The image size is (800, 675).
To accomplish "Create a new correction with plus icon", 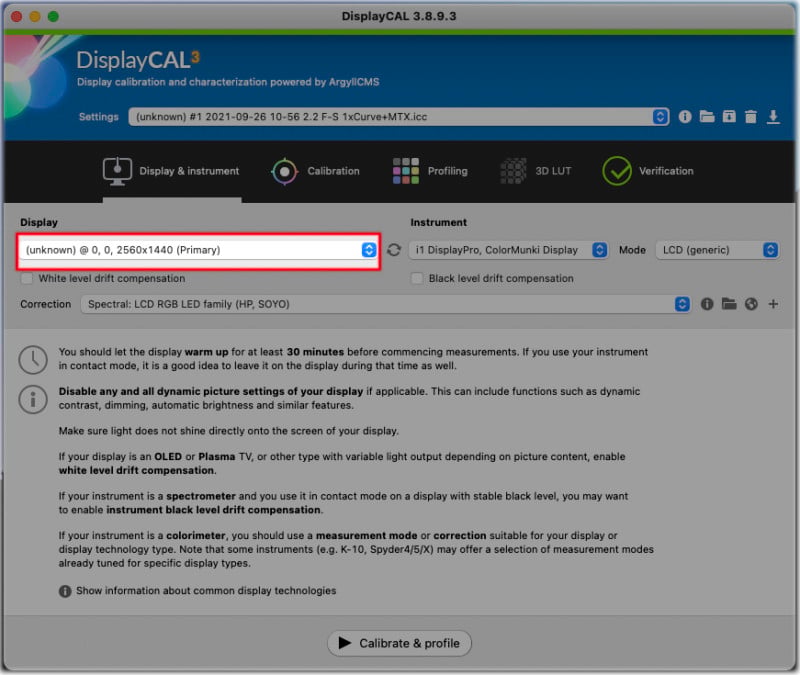I will click(773, 304).
